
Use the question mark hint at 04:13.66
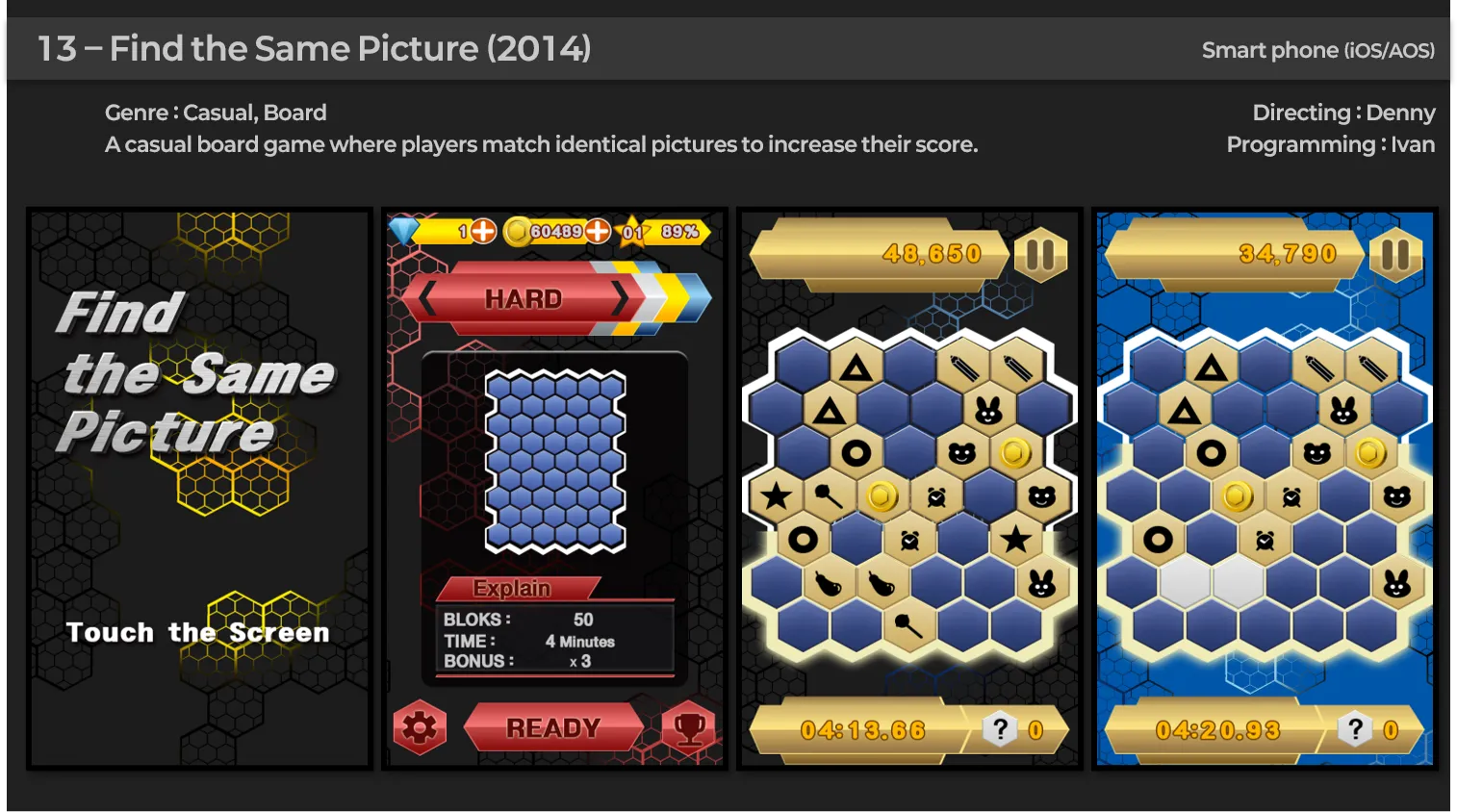1001,729
